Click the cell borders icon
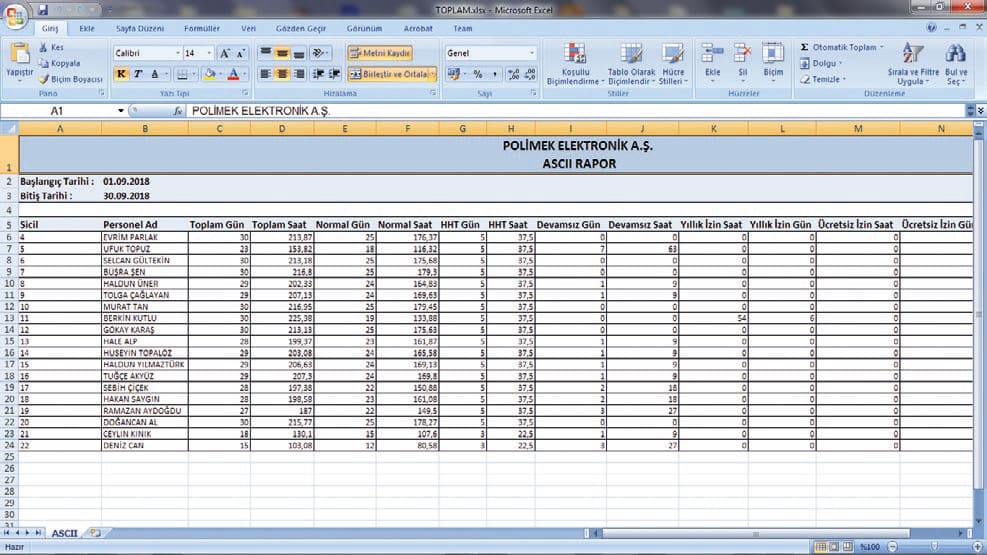987x555 pixels. [182, 74]
